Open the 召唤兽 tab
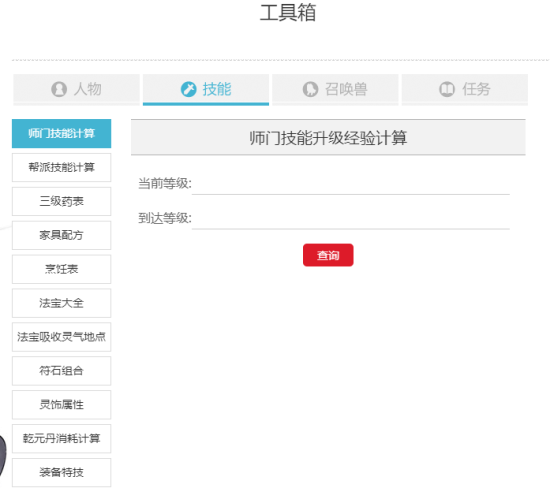The height and width of the screenshot is (488, 550). (x=335, y=89)
